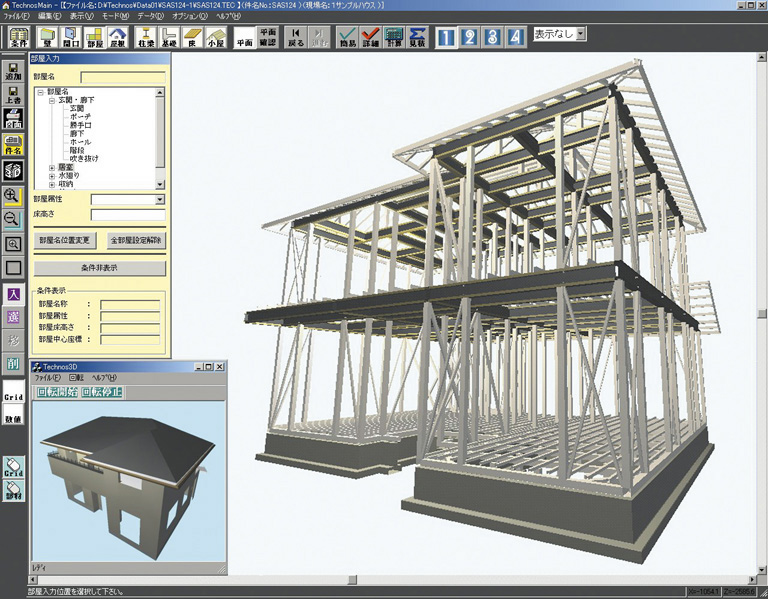Viewport: 768px width, 599px height.
Task: Click the zoom in magnifier icon
Action: [x=13, y=196]
